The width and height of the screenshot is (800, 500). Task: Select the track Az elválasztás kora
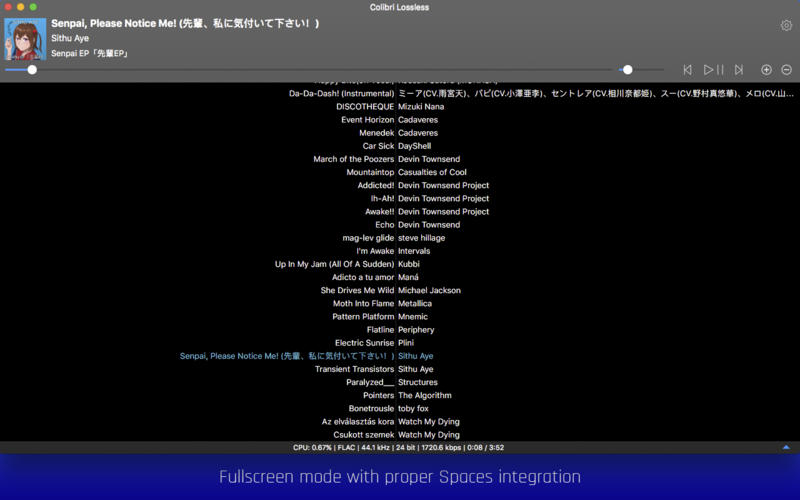(358, 422)
